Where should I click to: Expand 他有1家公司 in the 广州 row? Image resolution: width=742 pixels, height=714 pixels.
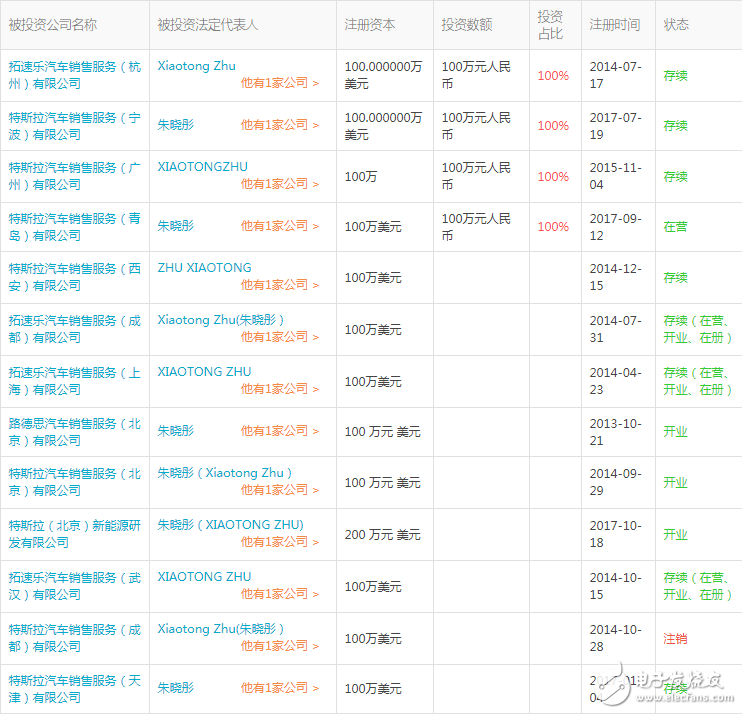pos(280,184)
